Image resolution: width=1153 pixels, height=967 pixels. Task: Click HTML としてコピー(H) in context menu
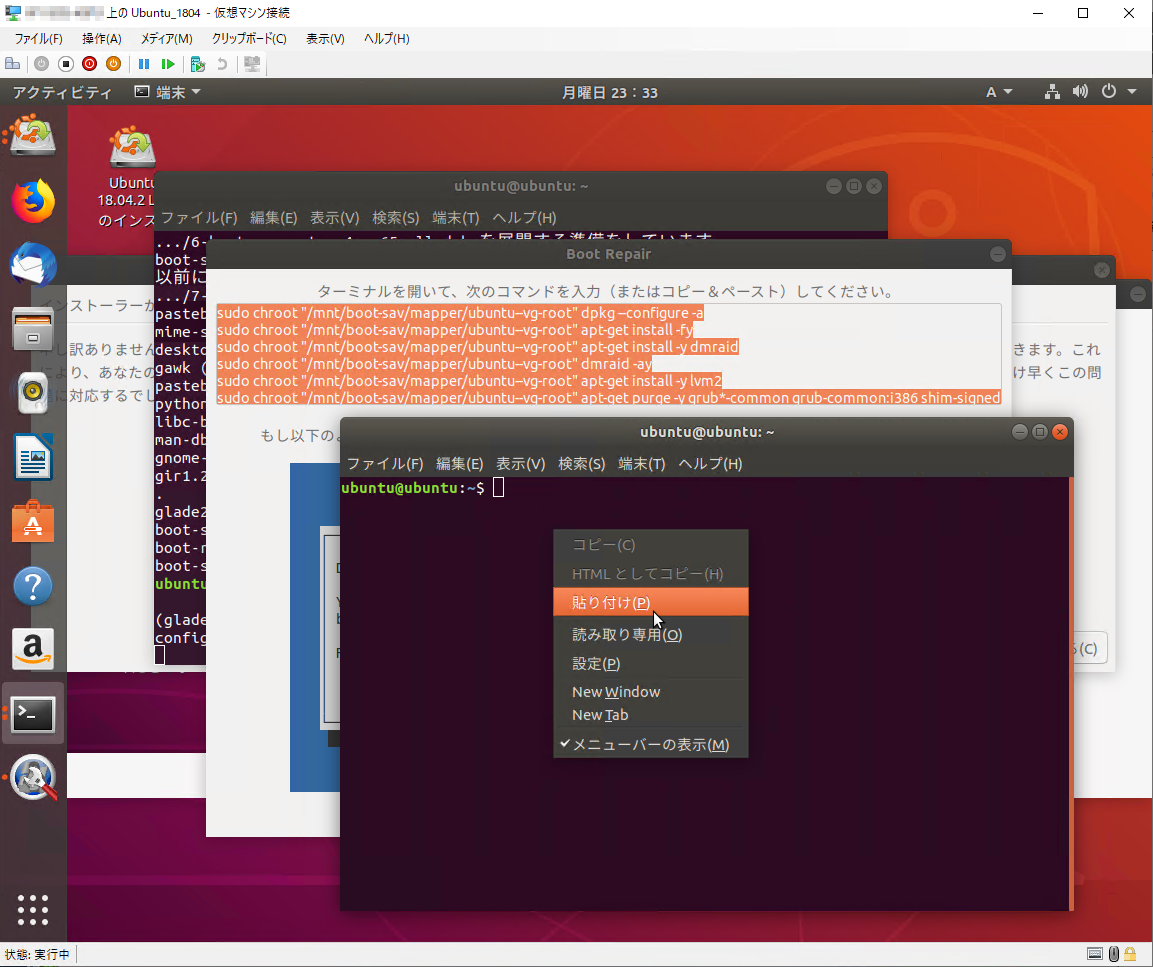click(651, 574)
